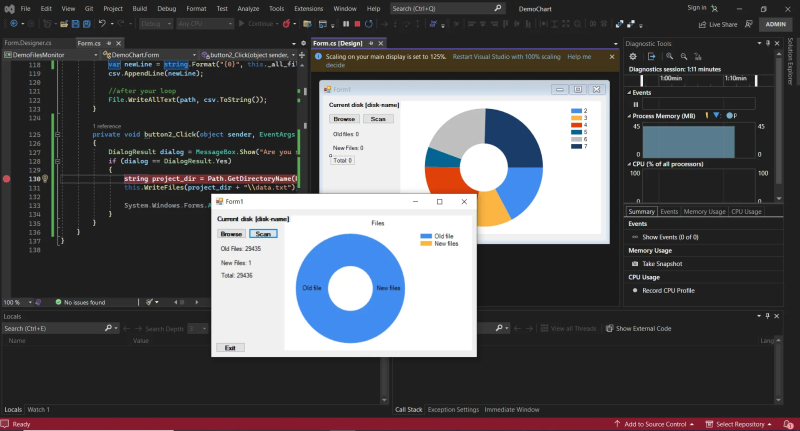The image size is (800, 431).
Task: Click Zoom In magnifier in Diagnostic Tools
Action: pos(669,57)
